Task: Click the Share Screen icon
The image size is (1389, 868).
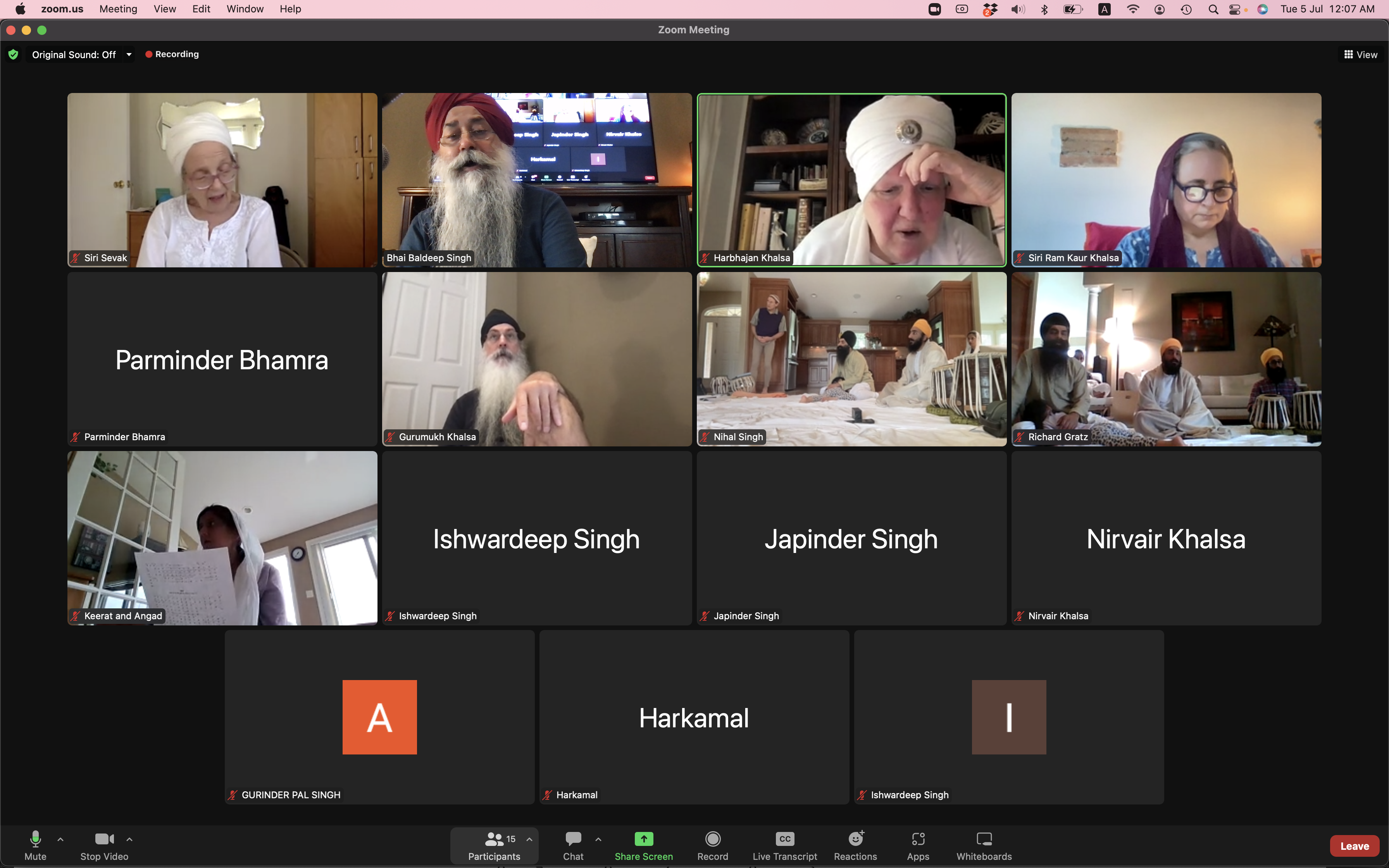Action: click(x=643, y=839)
